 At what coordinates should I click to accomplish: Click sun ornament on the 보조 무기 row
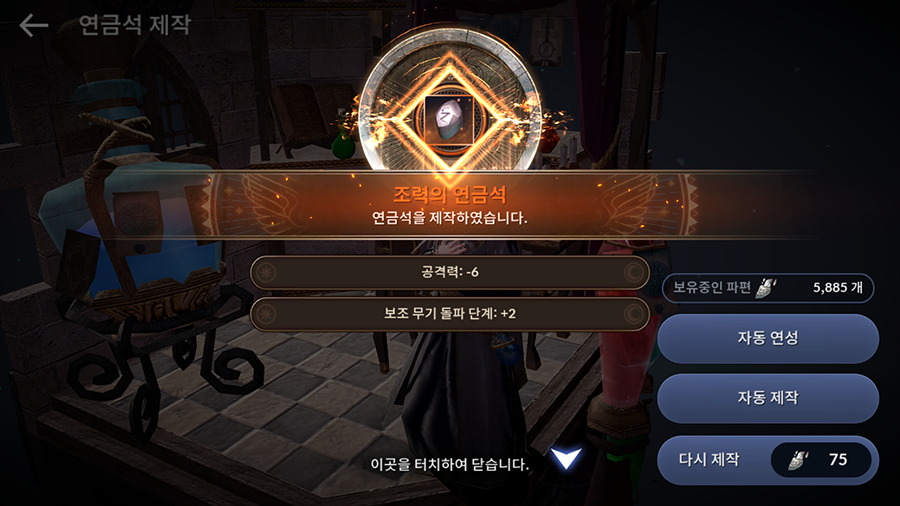coord(266,314)
